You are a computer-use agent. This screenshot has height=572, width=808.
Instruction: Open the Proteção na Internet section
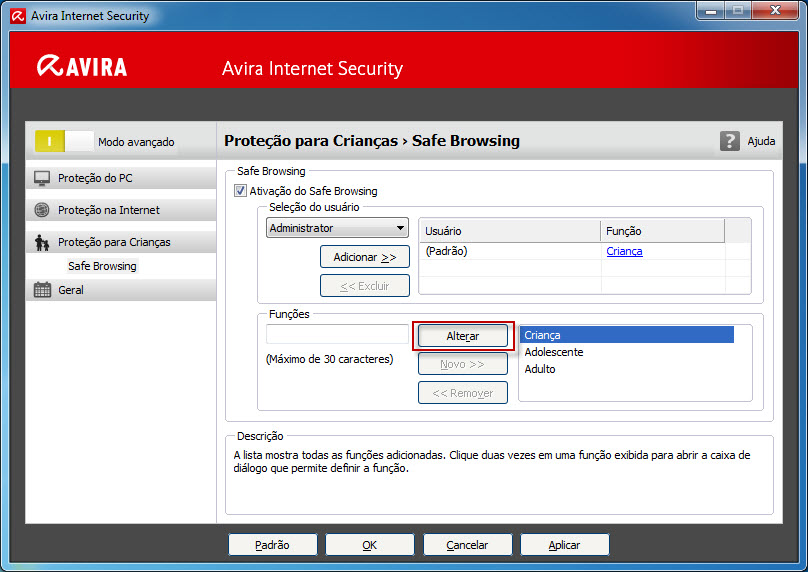[x=121, y=210]
